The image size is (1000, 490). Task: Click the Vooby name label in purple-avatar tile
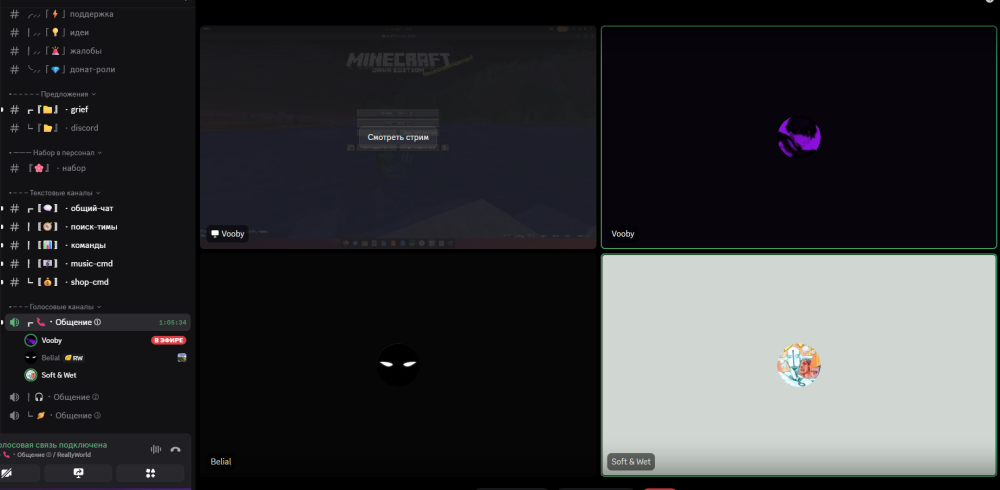coord(623,234)
